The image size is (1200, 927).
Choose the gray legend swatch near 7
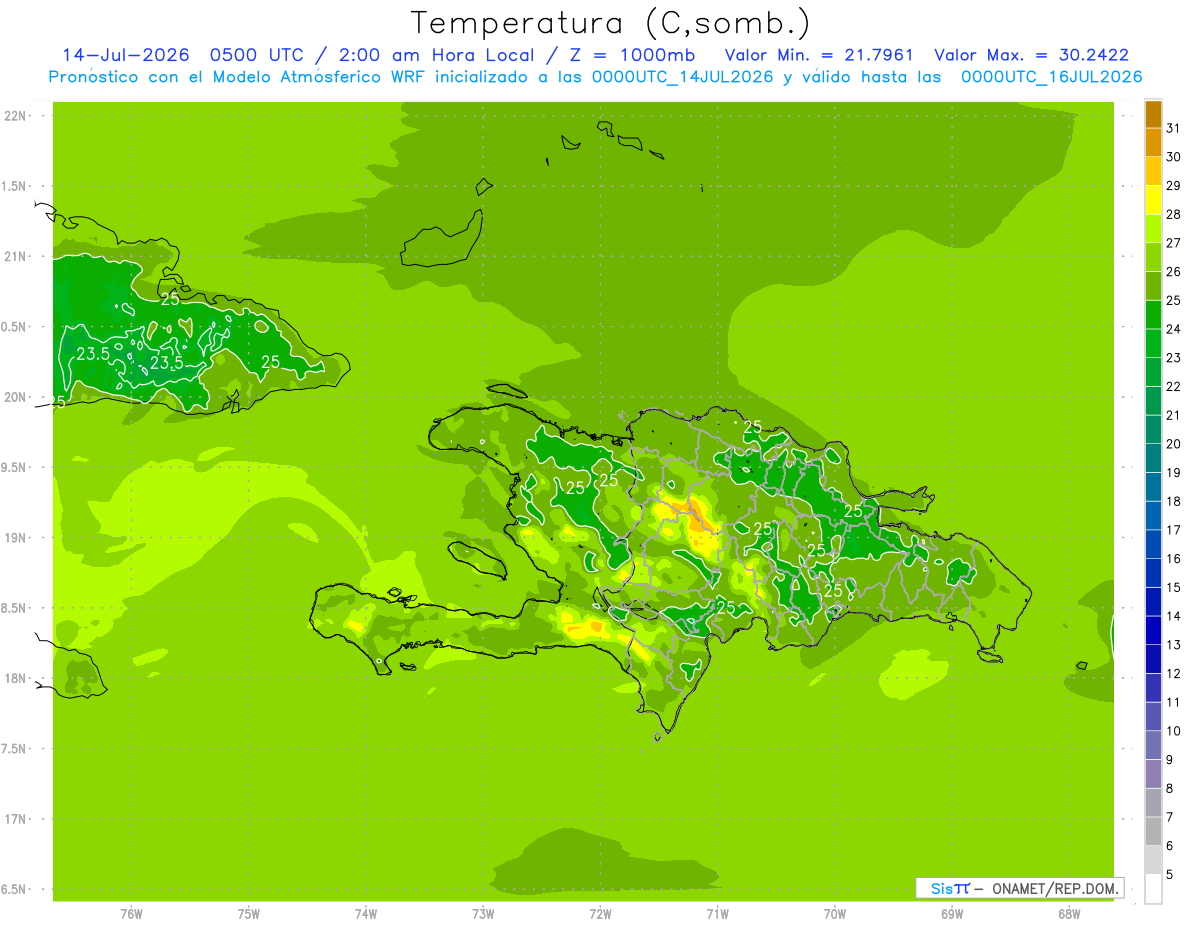(1153, 831)
